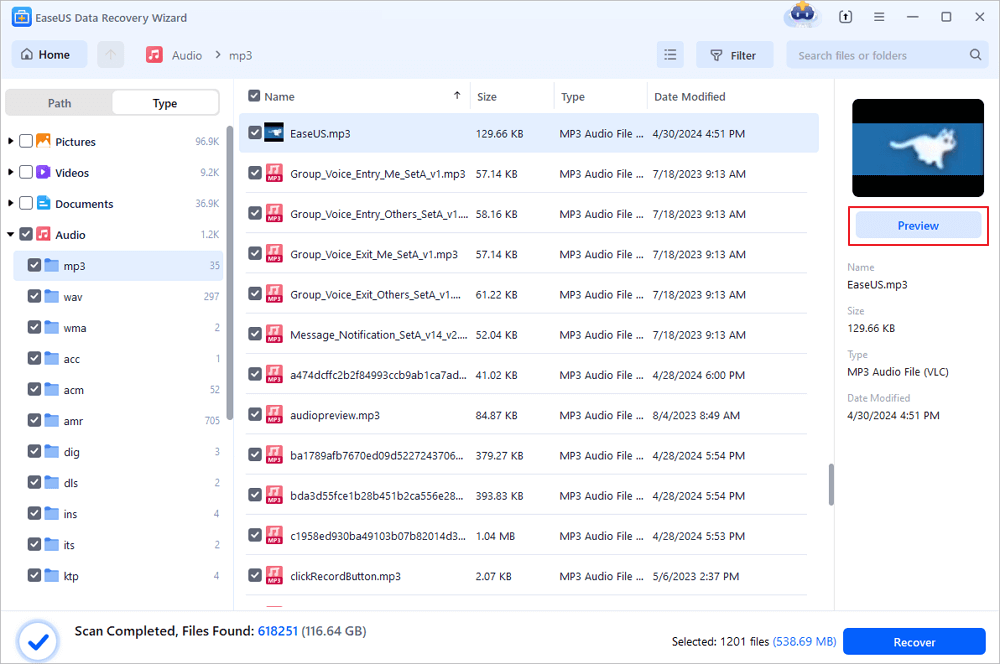Expand the Pictures category

11,142
